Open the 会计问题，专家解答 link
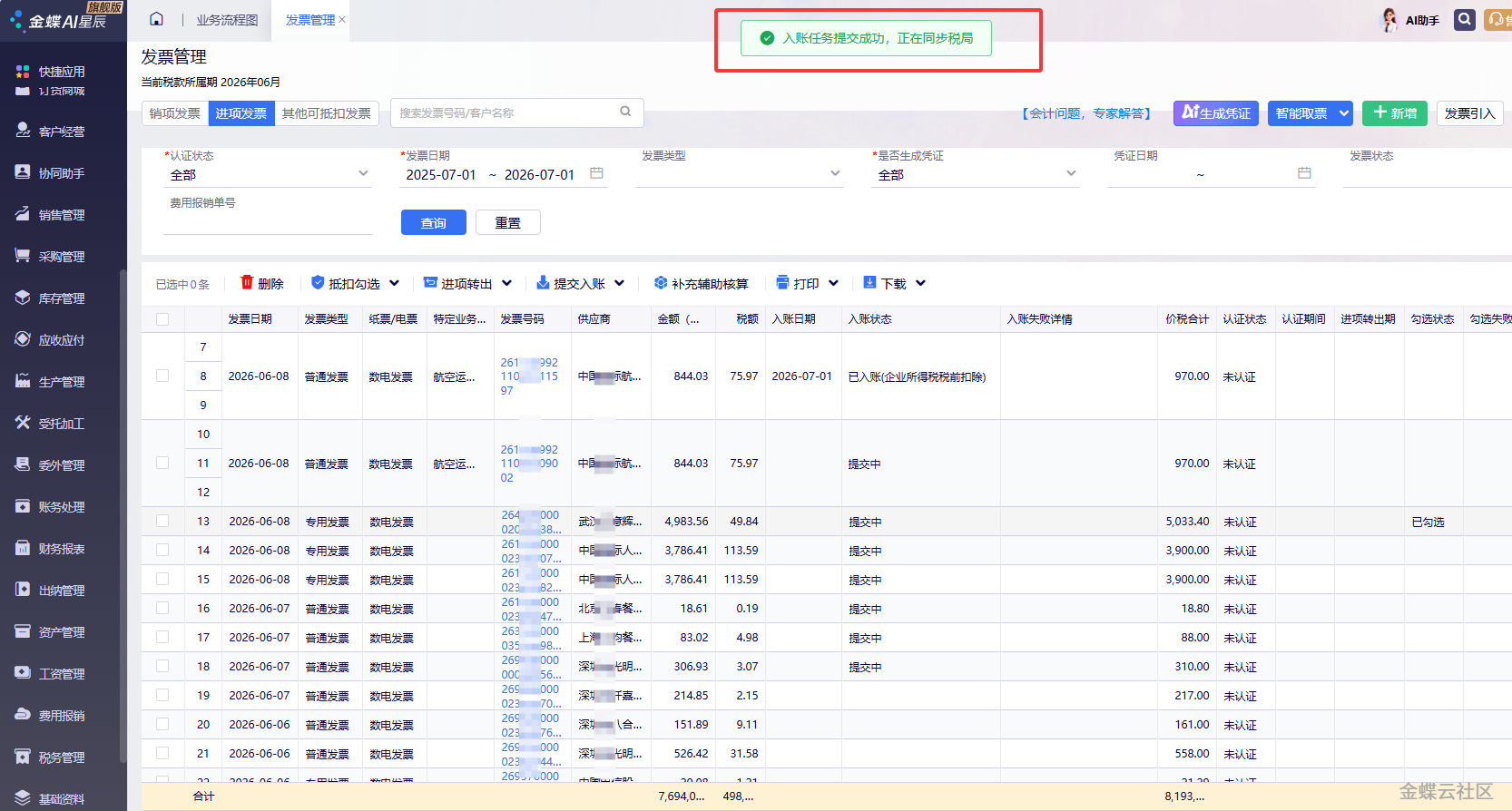The height and width of the screenshot is (811, 1512). point(1085,113)
